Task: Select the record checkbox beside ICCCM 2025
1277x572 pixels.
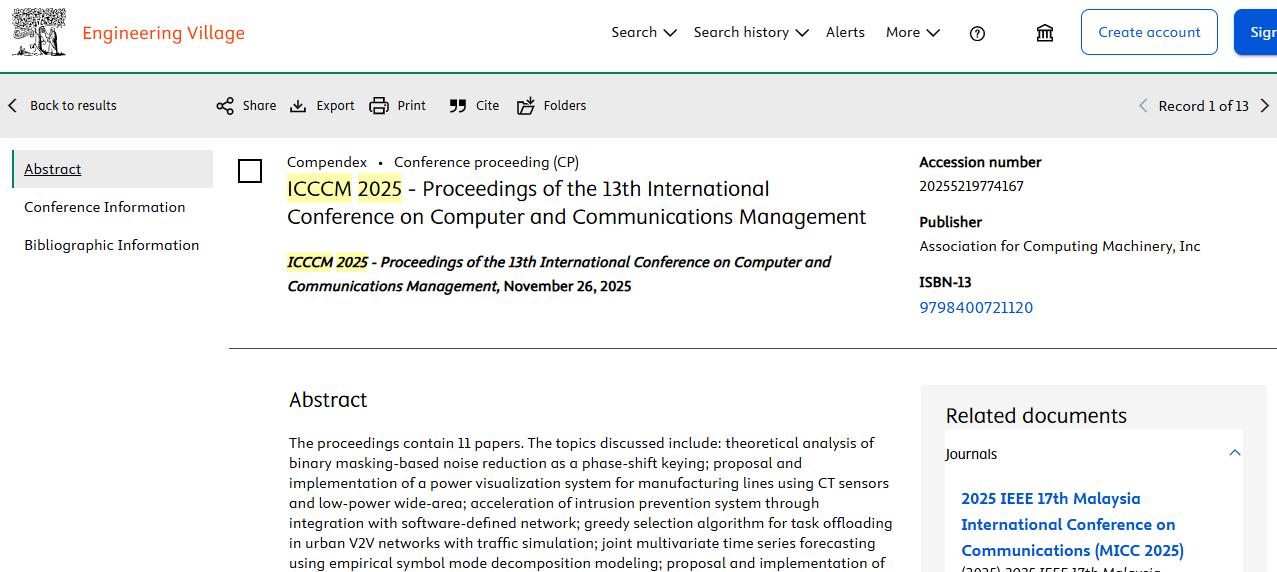Action: click(x=250, y=171)
